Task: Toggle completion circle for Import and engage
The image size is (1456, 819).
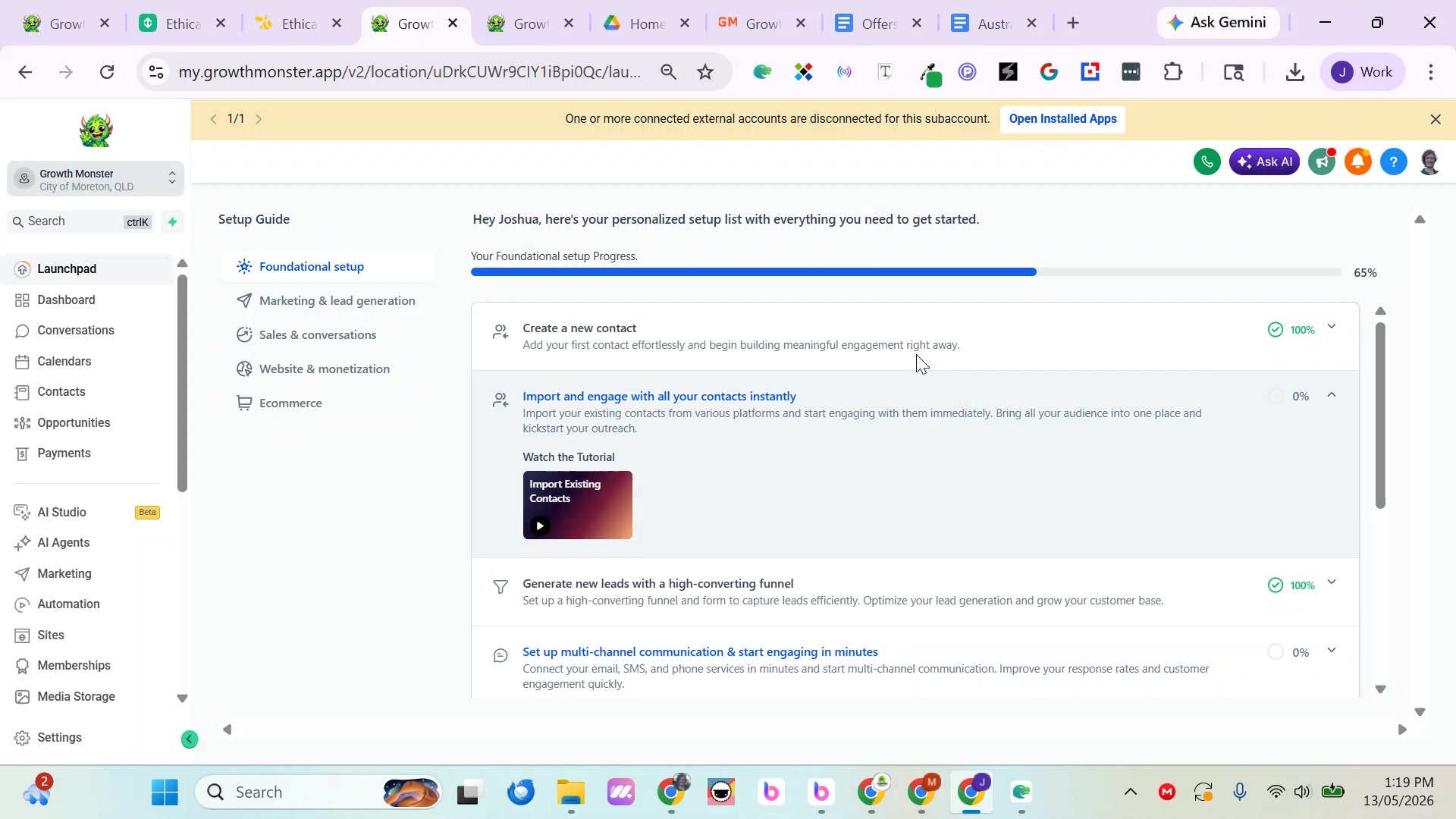Action: [x=1276, y=396]
